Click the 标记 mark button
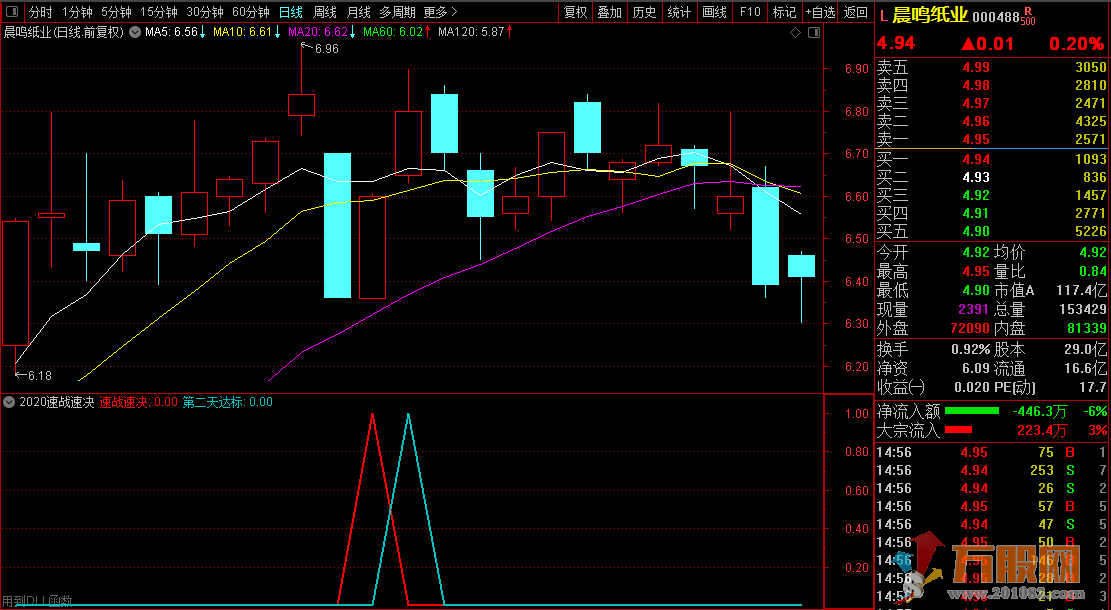 [x=784, y=12]
